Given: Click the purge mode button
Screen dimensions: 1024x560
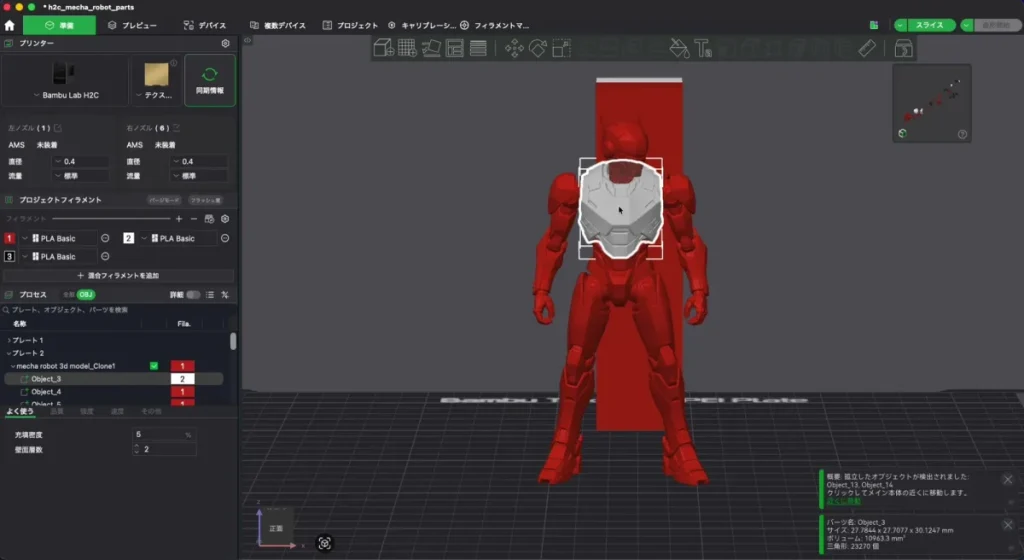Looking at the screenshot, I should pyautogui.click(x=164, y=200).
